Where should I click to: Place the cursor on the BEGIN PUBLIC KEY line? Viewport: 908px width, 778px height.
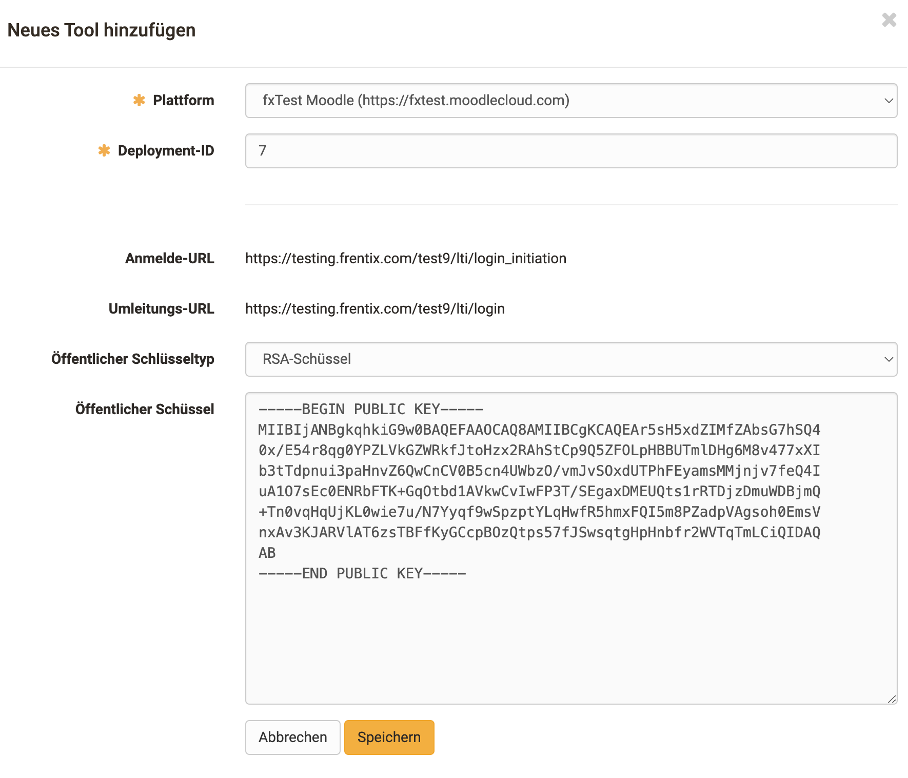370,410
